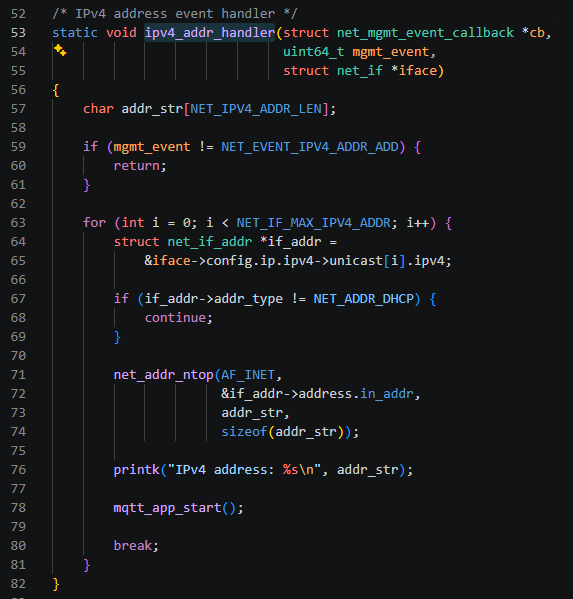Click the sizeof keyword on line 74
The width and height of the screenshot is (573, 599).
[x=244, y=432]
